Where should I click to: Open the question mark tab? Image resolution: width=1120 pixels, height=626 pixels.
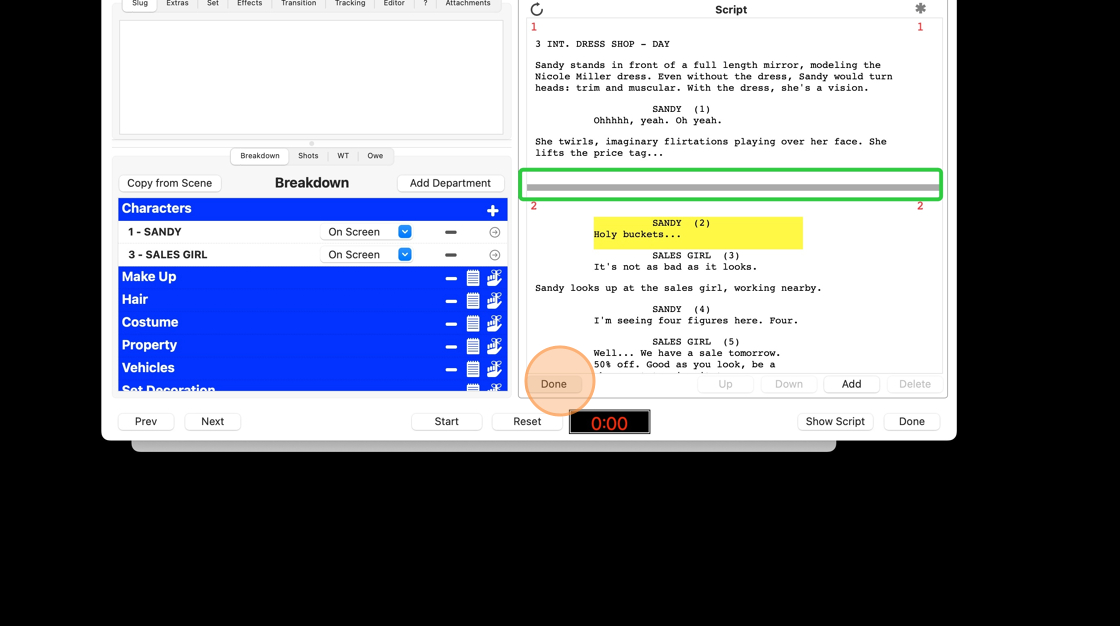425,4
